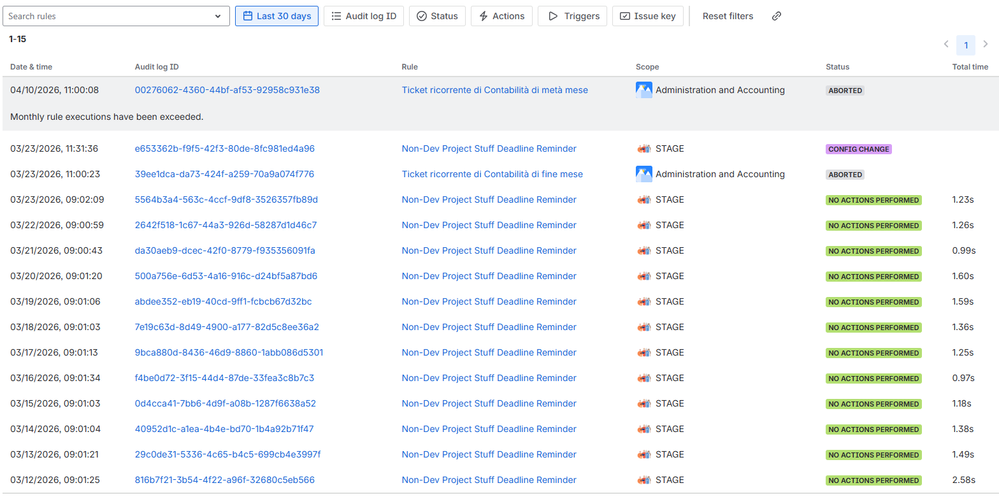The width and height of the screenshot is (999, 499).
Task: Go to the next page arrow
Action: pos(986,44)
